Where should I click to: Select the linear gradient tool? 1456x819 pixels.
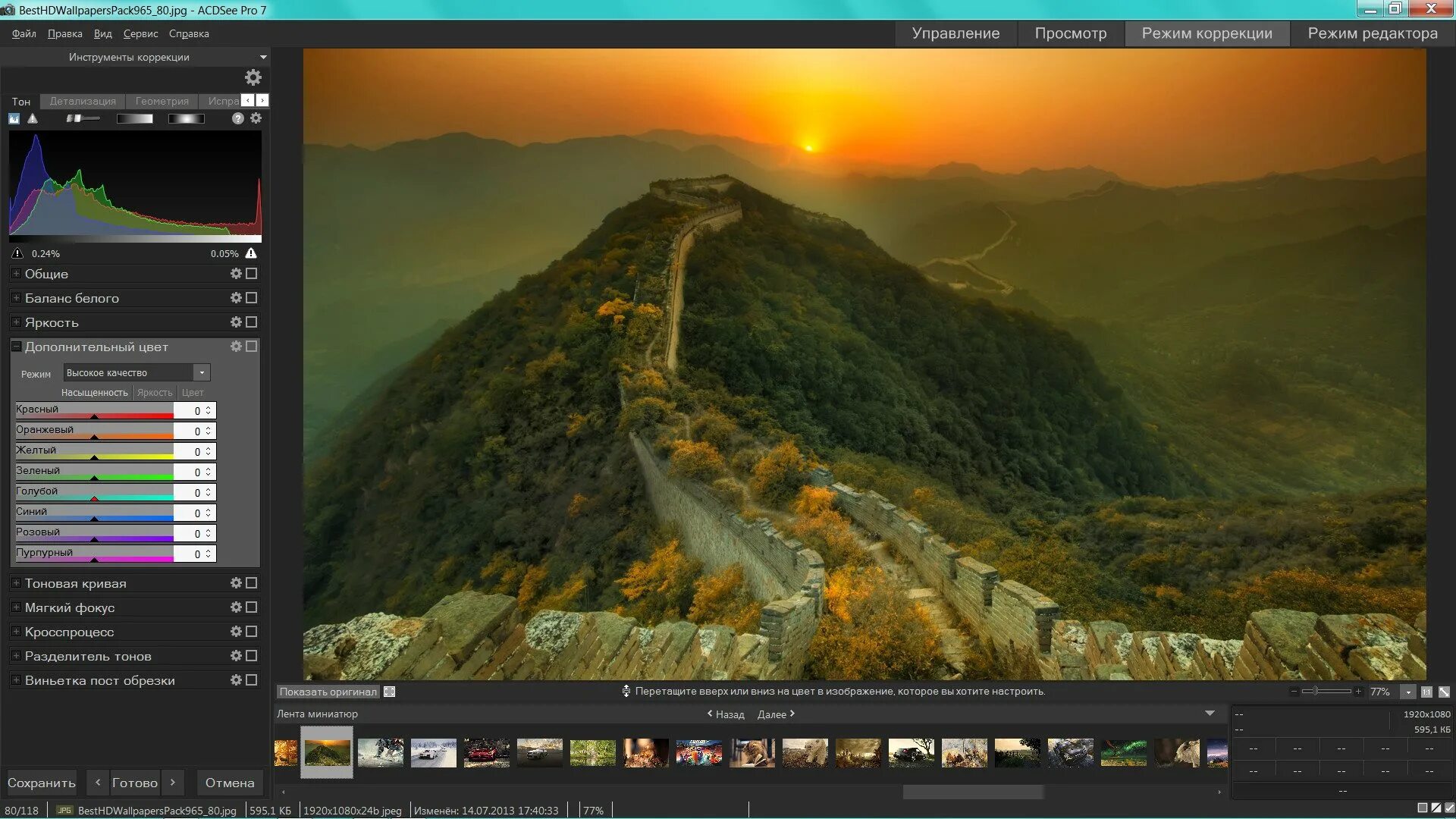point(135,118)
